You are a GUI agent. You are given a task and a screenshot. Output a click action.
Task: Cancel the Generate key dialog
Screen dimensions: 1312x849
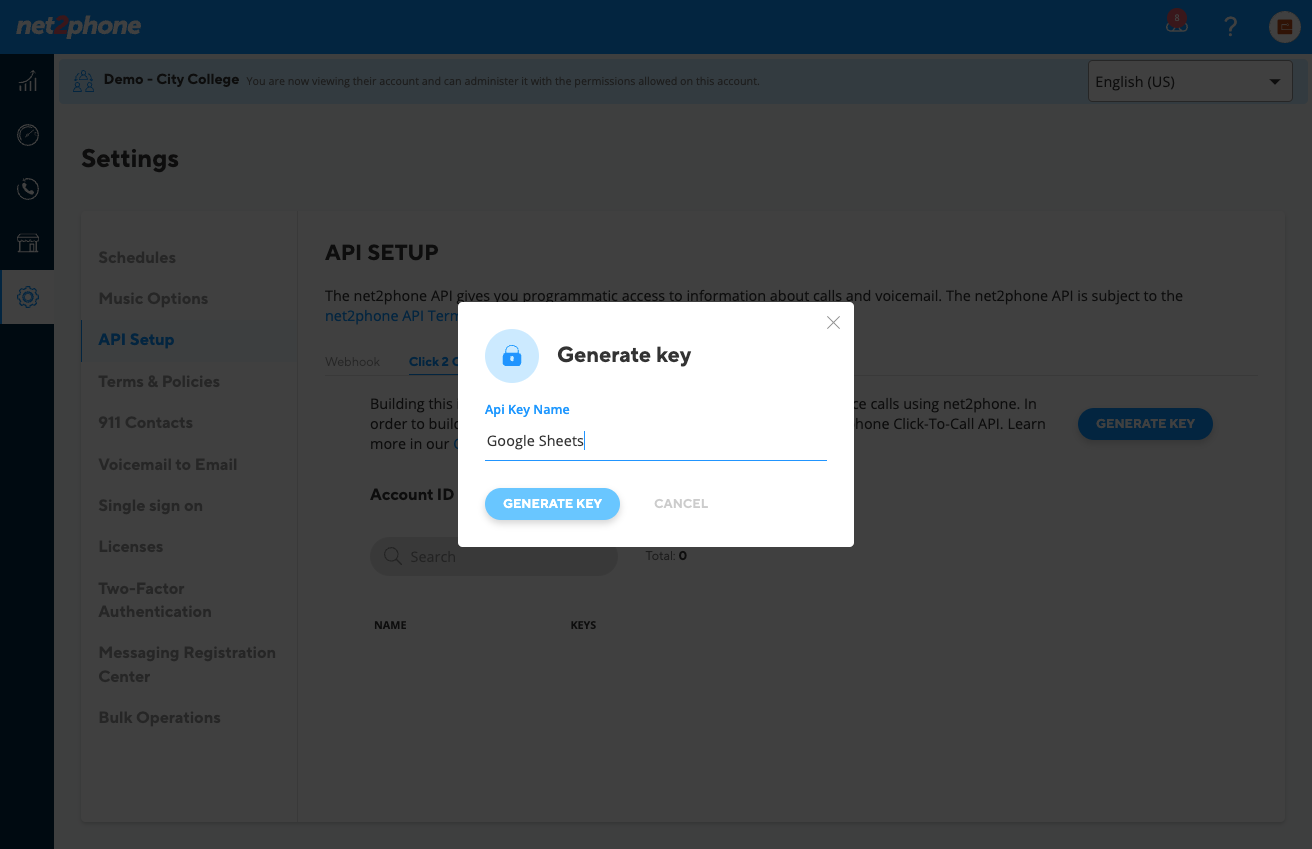tap(681, 503)
